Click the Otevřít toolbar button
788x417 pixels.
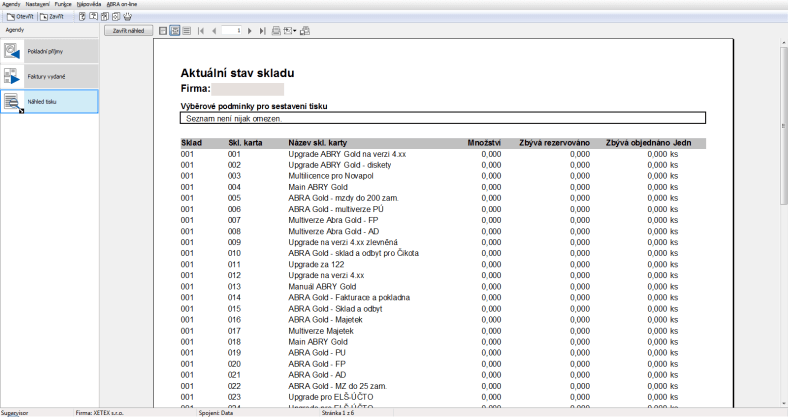point(20,17)
